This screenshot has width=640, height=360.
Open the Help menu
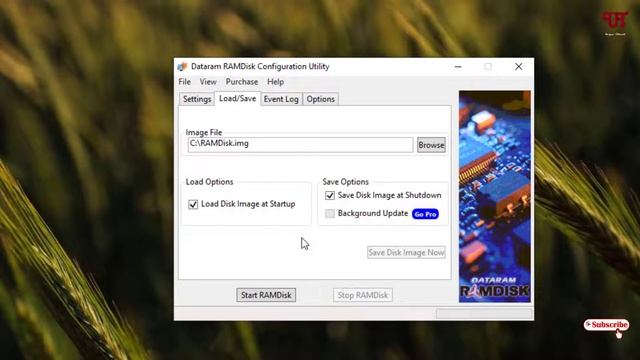[x=276, y=82]
